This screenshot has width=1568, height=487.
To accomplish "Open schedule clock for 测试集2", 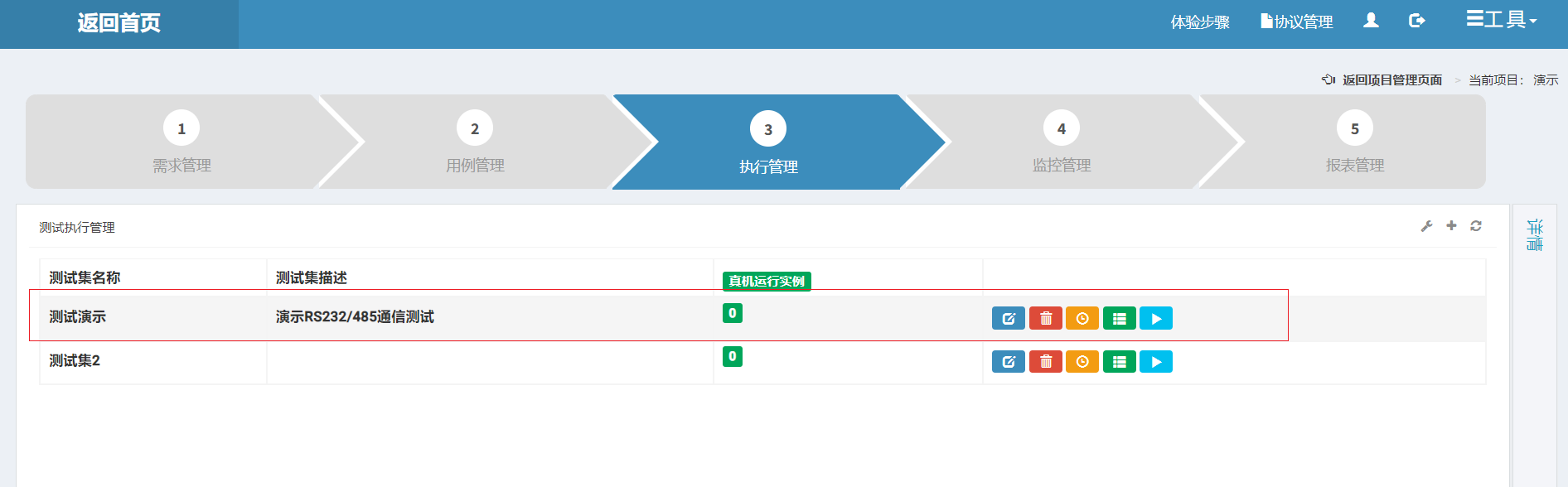I will [1082, 362].
